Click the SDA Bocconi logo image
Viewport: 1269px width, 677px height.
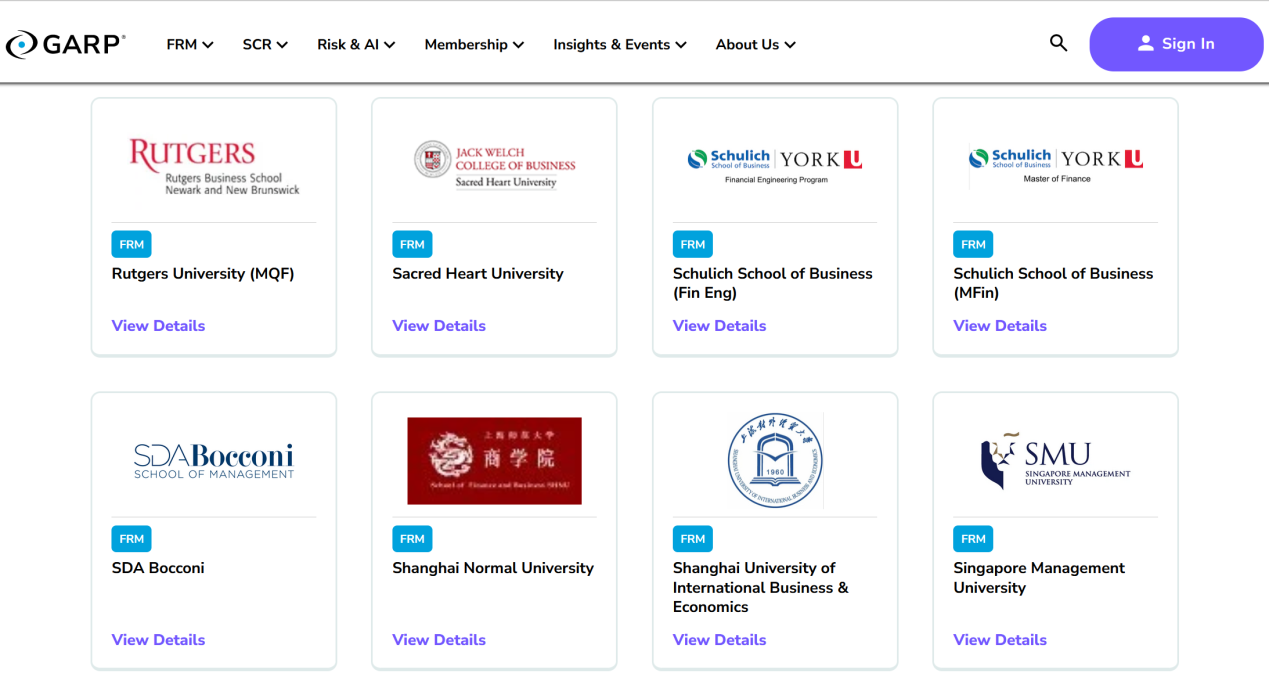[214, 461]
